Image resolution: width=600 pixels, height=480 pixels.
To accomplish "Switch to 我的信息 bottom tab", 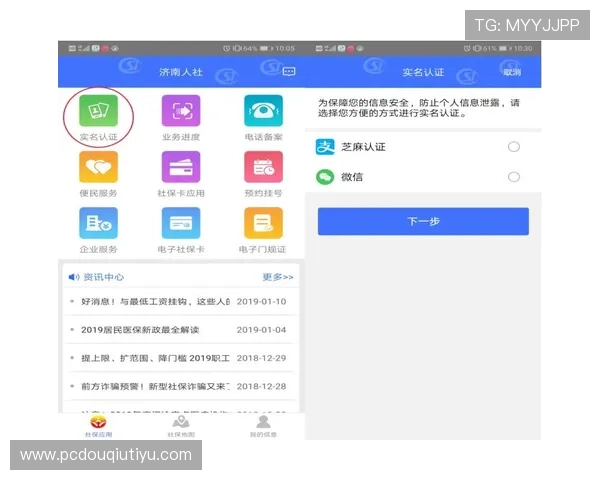I will coord(263,426).
